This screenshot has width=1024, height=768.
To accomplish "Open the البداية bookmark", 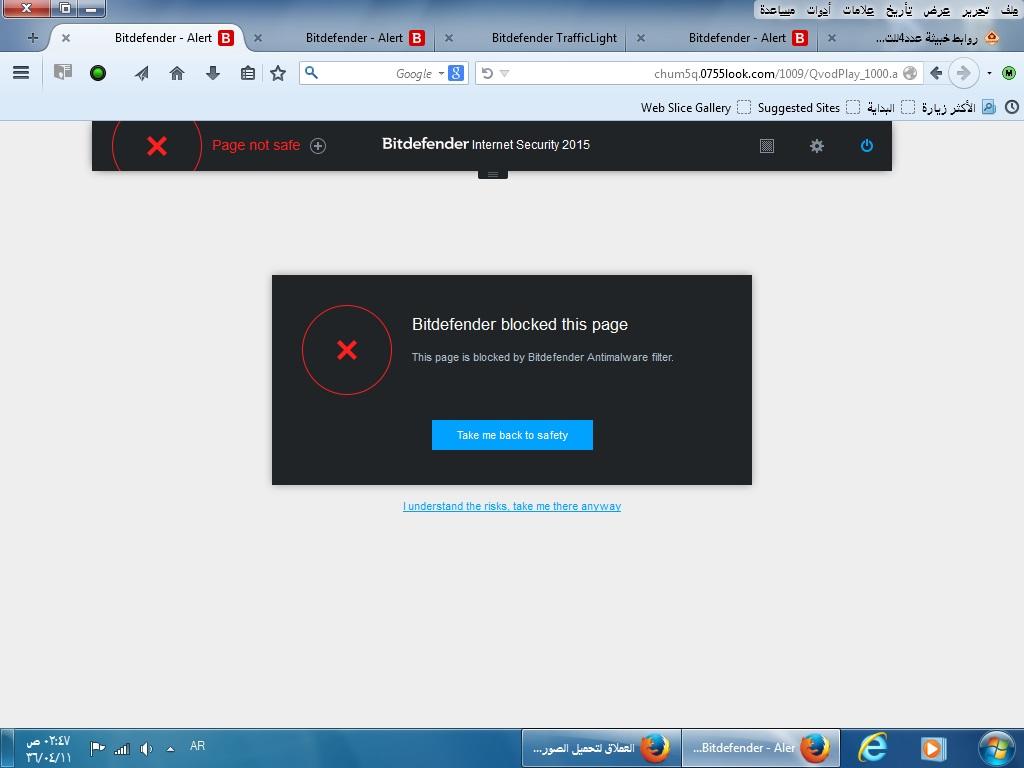I will click(890, 107).
